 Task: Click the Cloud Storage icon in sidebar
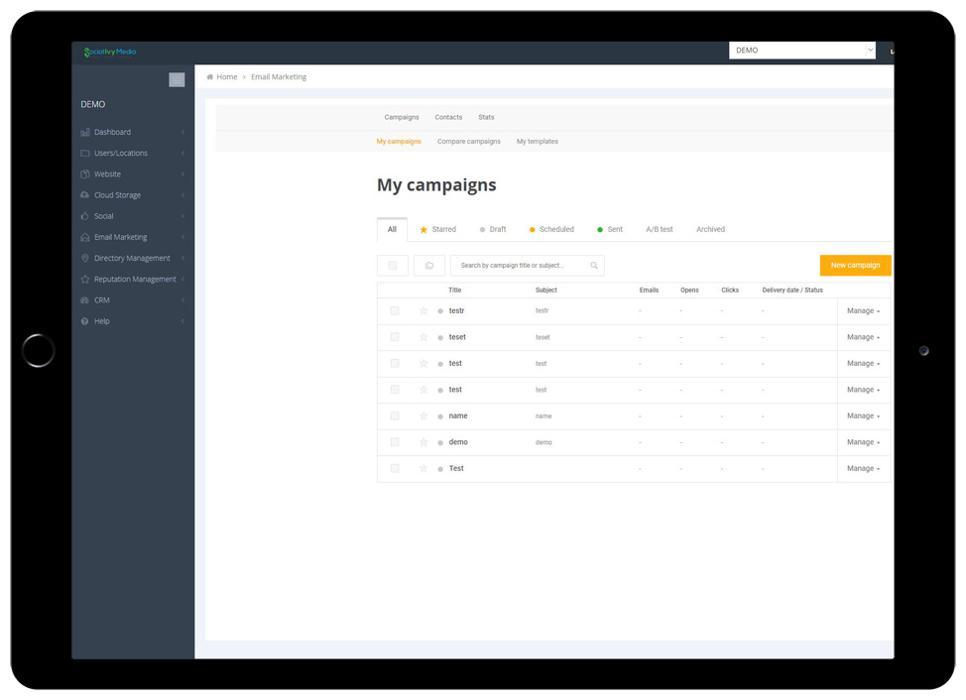pos(85,195)
